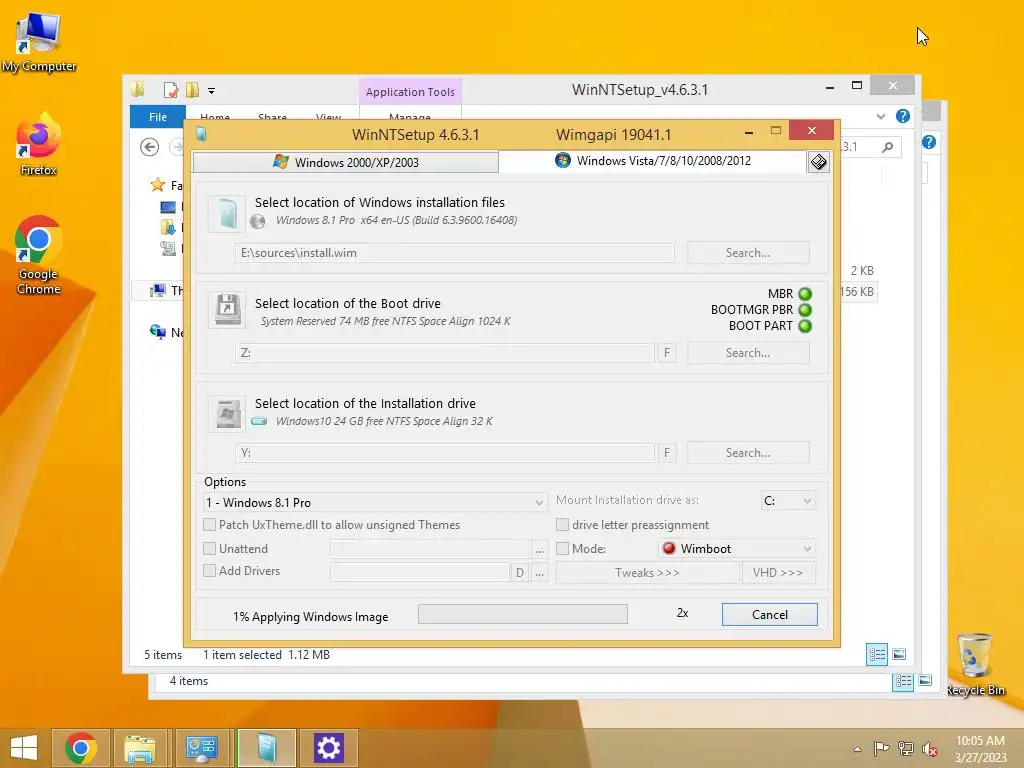1024x768 pixels.
Task: Click the installation files source icon
Action: [x=227, y=213]
